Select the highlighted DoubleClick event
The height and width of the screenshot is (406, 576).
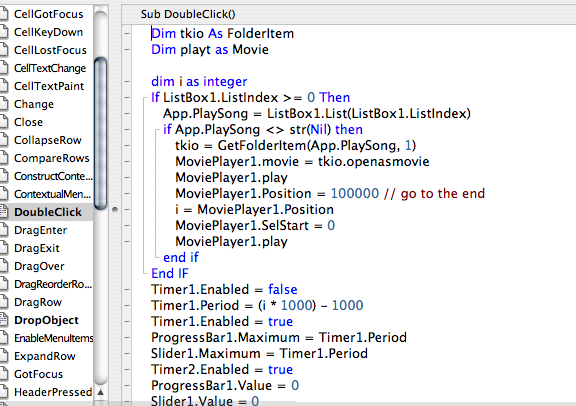pos(48,212)
